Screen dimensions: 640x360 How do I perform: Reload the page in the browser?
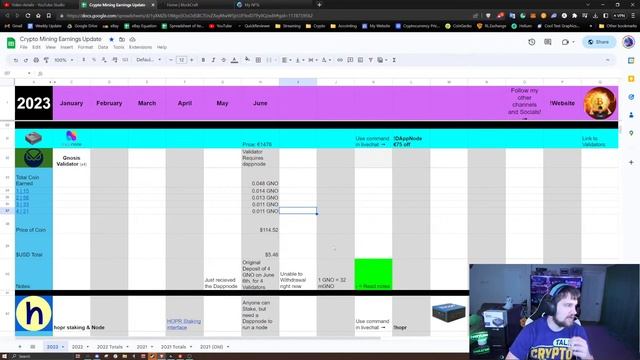pyautogui.click(x=28, y=16)
